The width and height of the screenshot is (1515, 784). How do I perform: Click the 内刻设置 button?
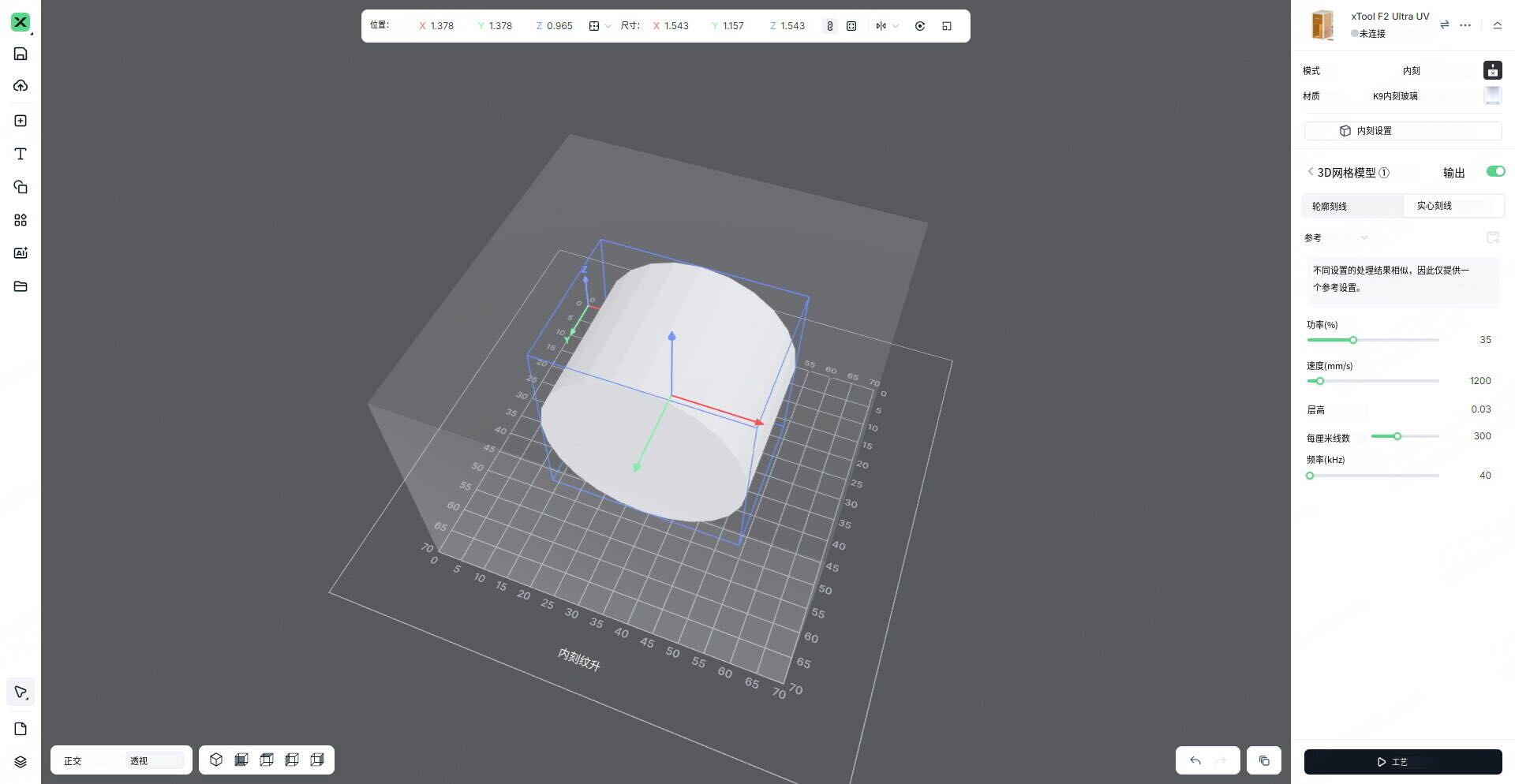click(1402, 131)
